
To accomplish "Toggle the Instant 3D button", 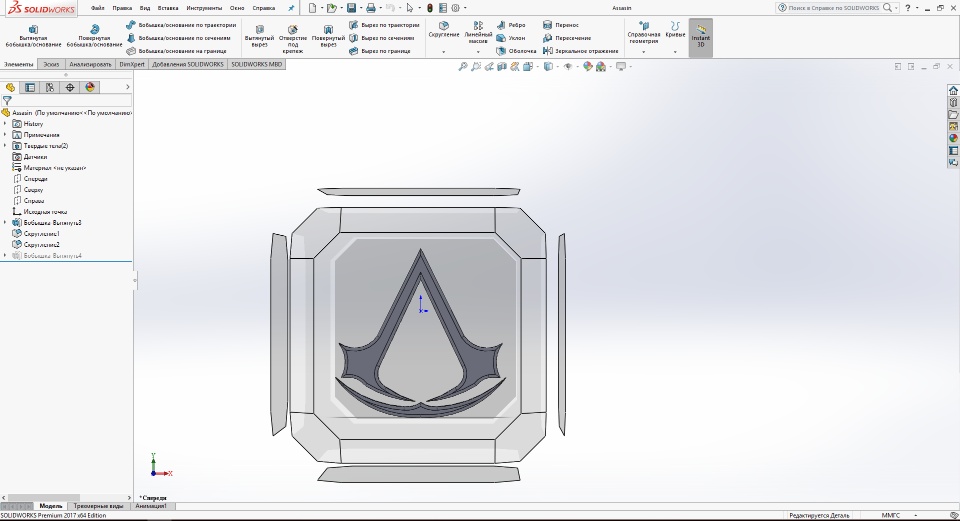I will (x=701, y=35).
